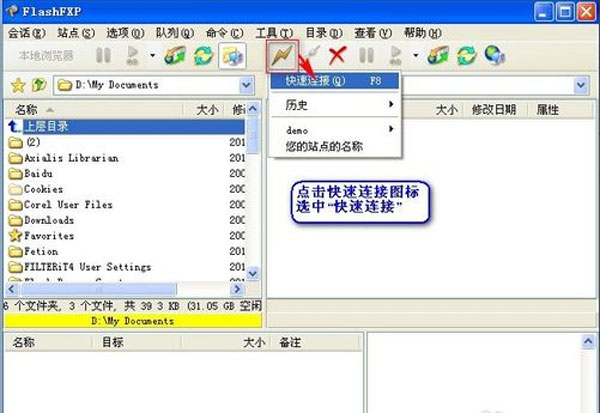
Task: Click the yellow D:\My Documents status bar
Action: 133,320
